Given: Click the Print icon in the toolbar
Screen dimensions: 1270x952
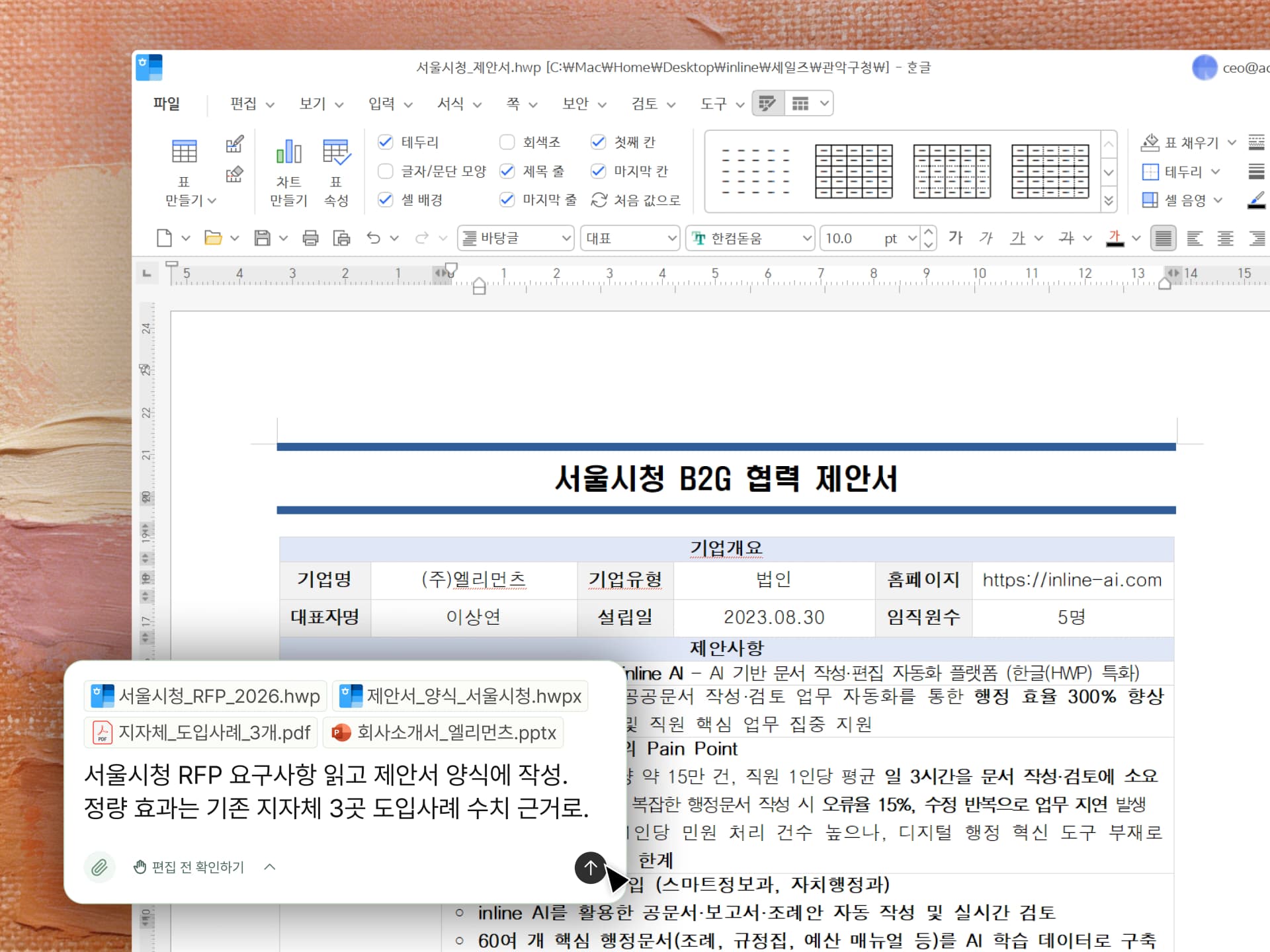Looking at the screenshot, I should (x=312, y=238).
